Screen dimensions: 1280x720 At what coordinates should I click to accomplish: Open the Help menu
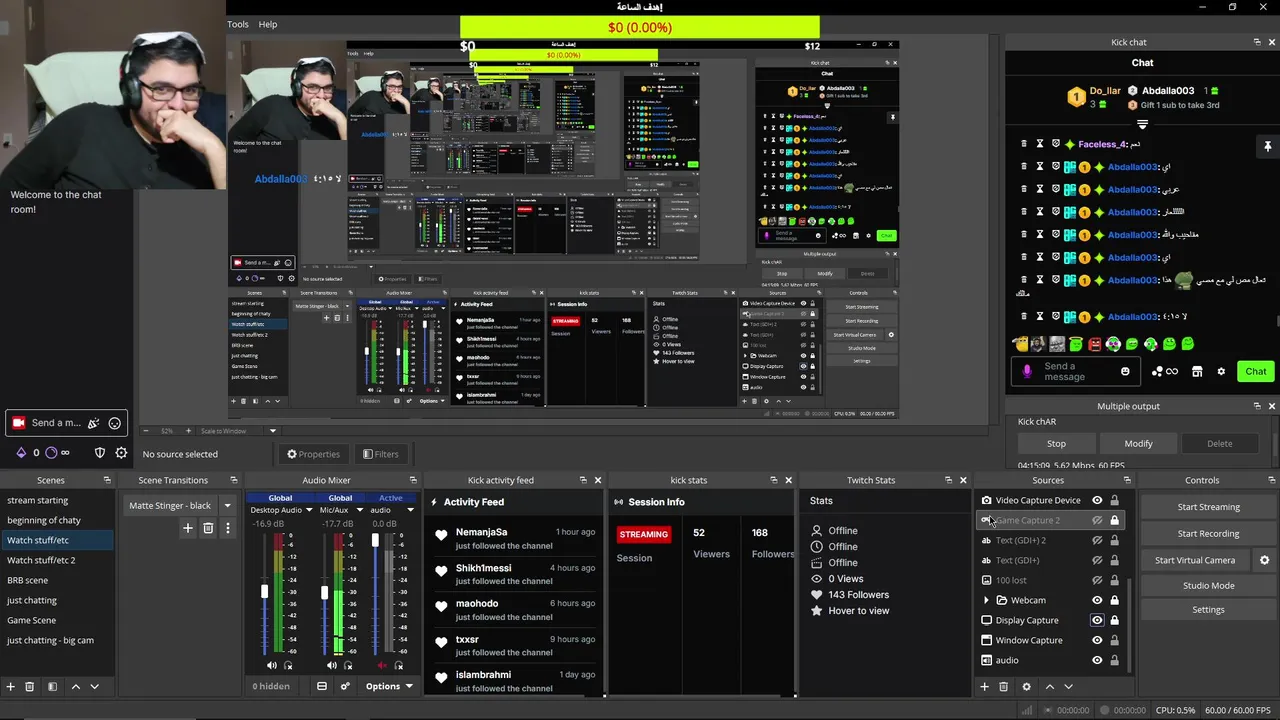coord(268,24)
